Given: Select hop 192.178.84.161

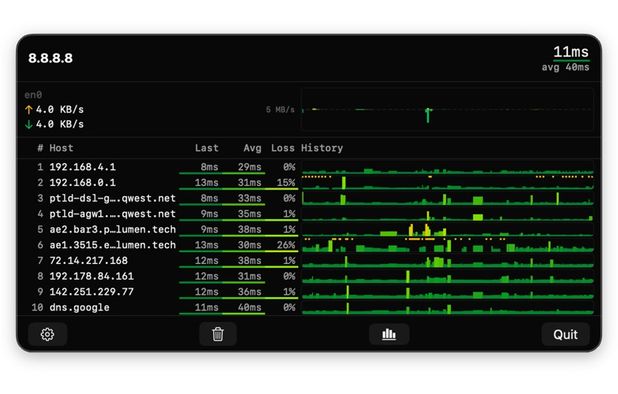Looking at the screenshot, I should 91,276.
